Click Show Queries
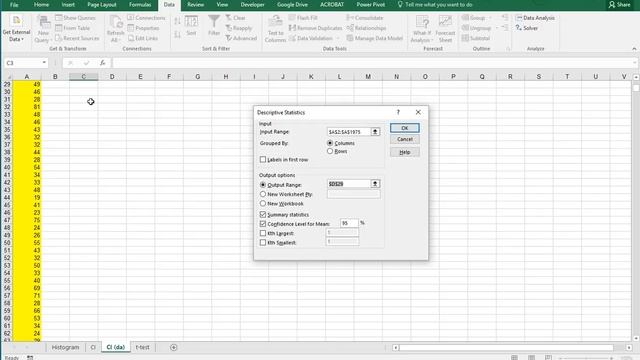 coord(76,18)
